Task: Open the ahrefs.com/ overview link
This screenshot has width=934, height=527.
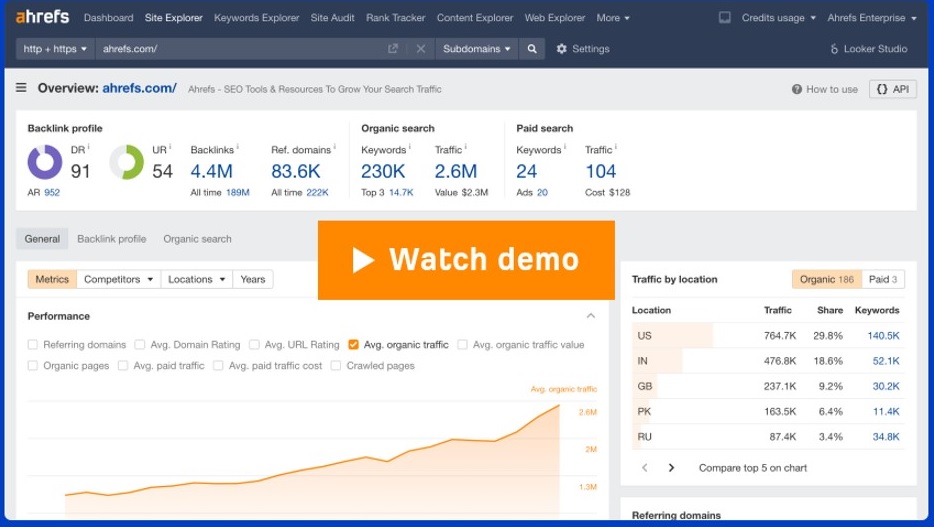Action: [x=139, y=88]
